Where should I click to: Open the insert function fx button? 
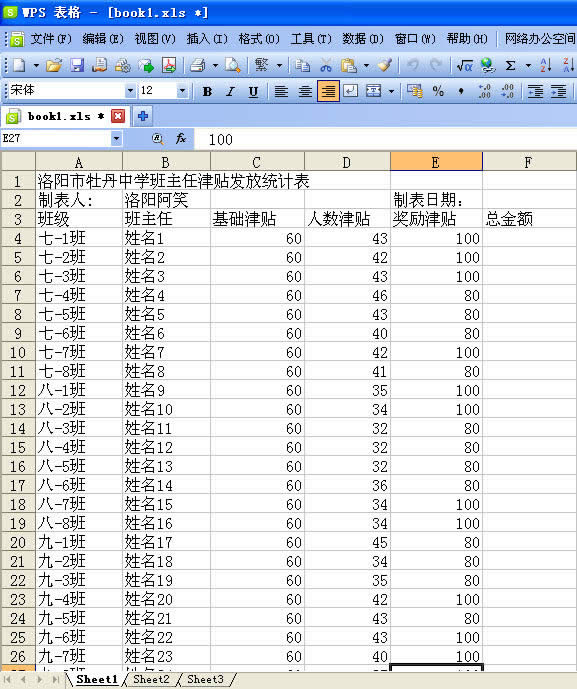click(x=181, y=138)
